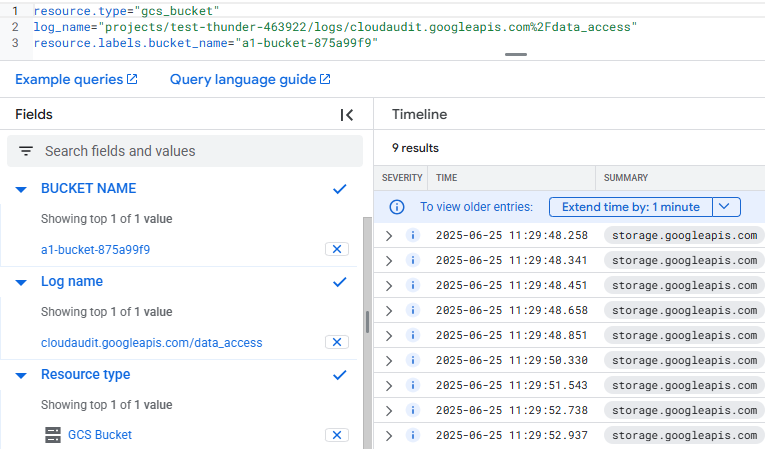The width and height of the screenshot is (765, 449).
Task: Collapse the Log name field group
Action: (x=21, y=282)
